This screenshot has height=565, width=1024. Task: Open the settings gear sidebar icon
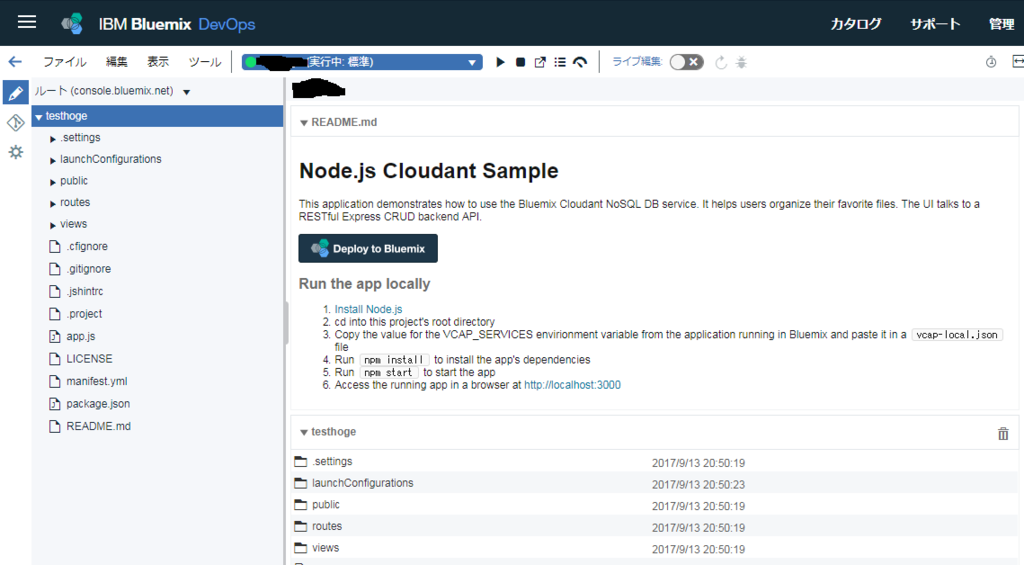click(x=16, y=152)
